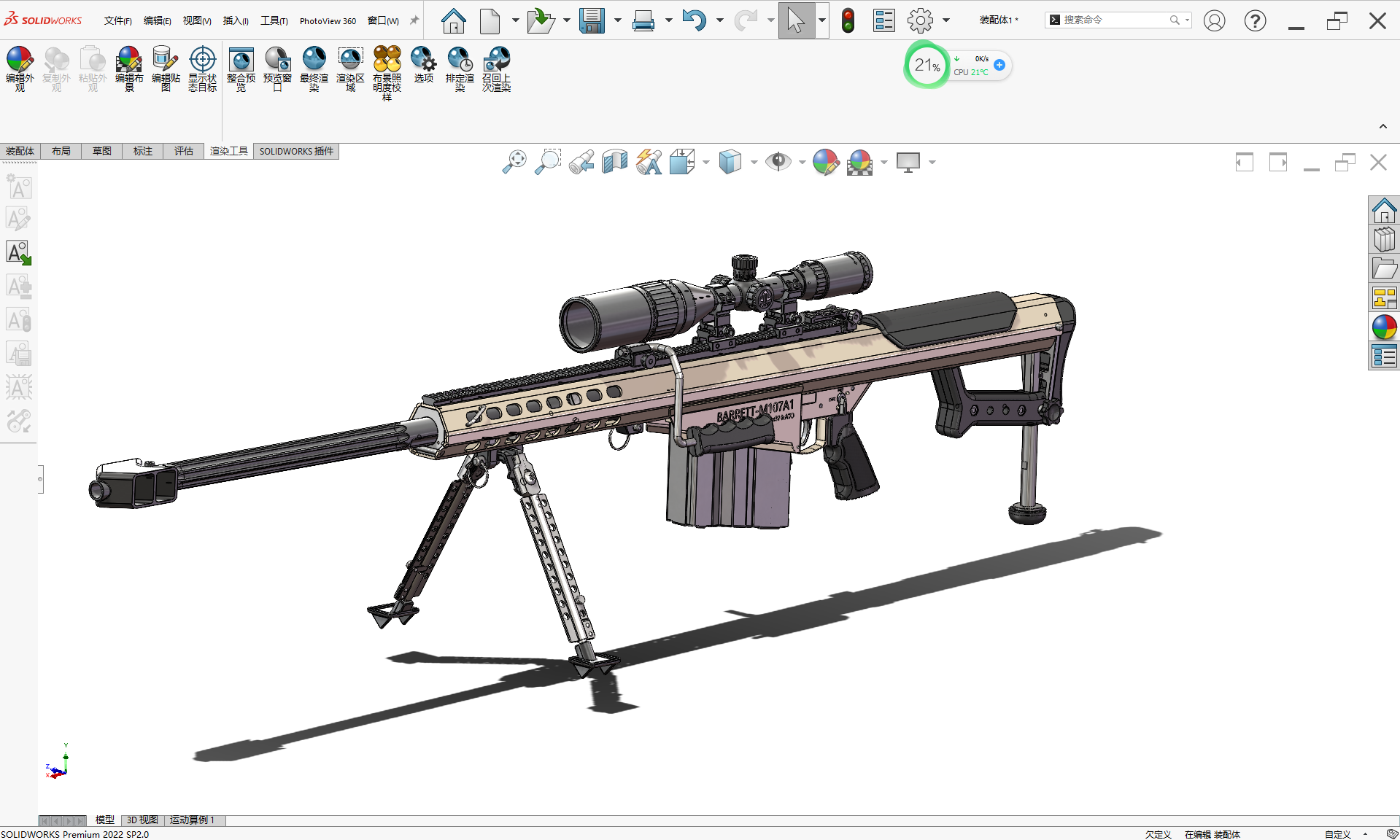Toggle Render Region (渲染区域) tool
The image size is (1400, 840).
(x=350, y=69)
